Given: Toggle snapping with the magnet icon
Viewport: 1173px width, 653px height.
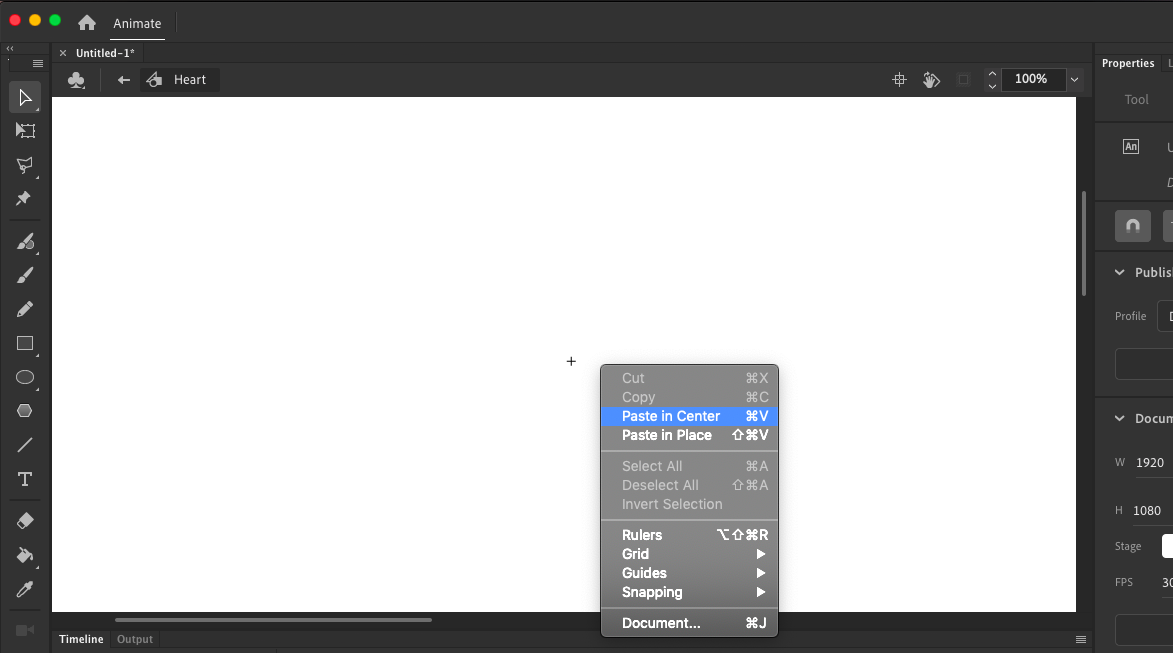Looking at the screenshot, I should tap(1132, 226).
